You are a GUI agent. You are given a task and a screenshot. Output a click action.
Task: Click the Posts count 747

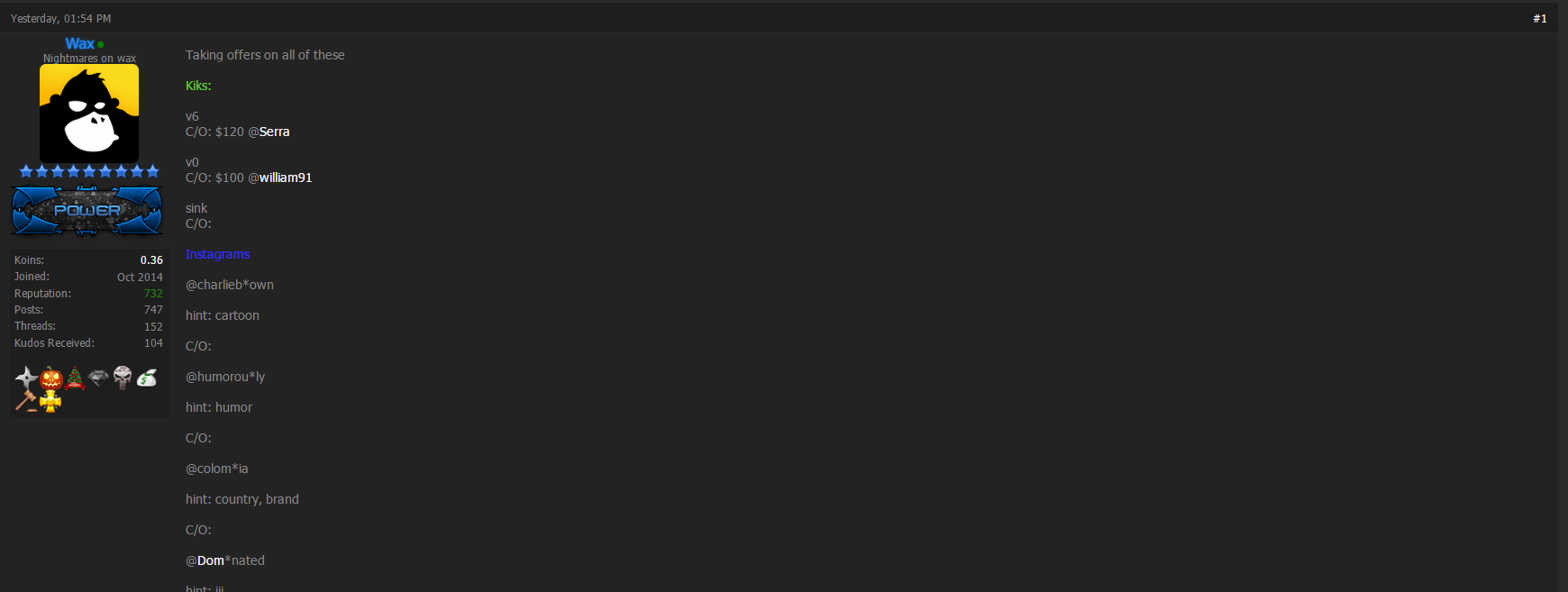coord(153,310)
